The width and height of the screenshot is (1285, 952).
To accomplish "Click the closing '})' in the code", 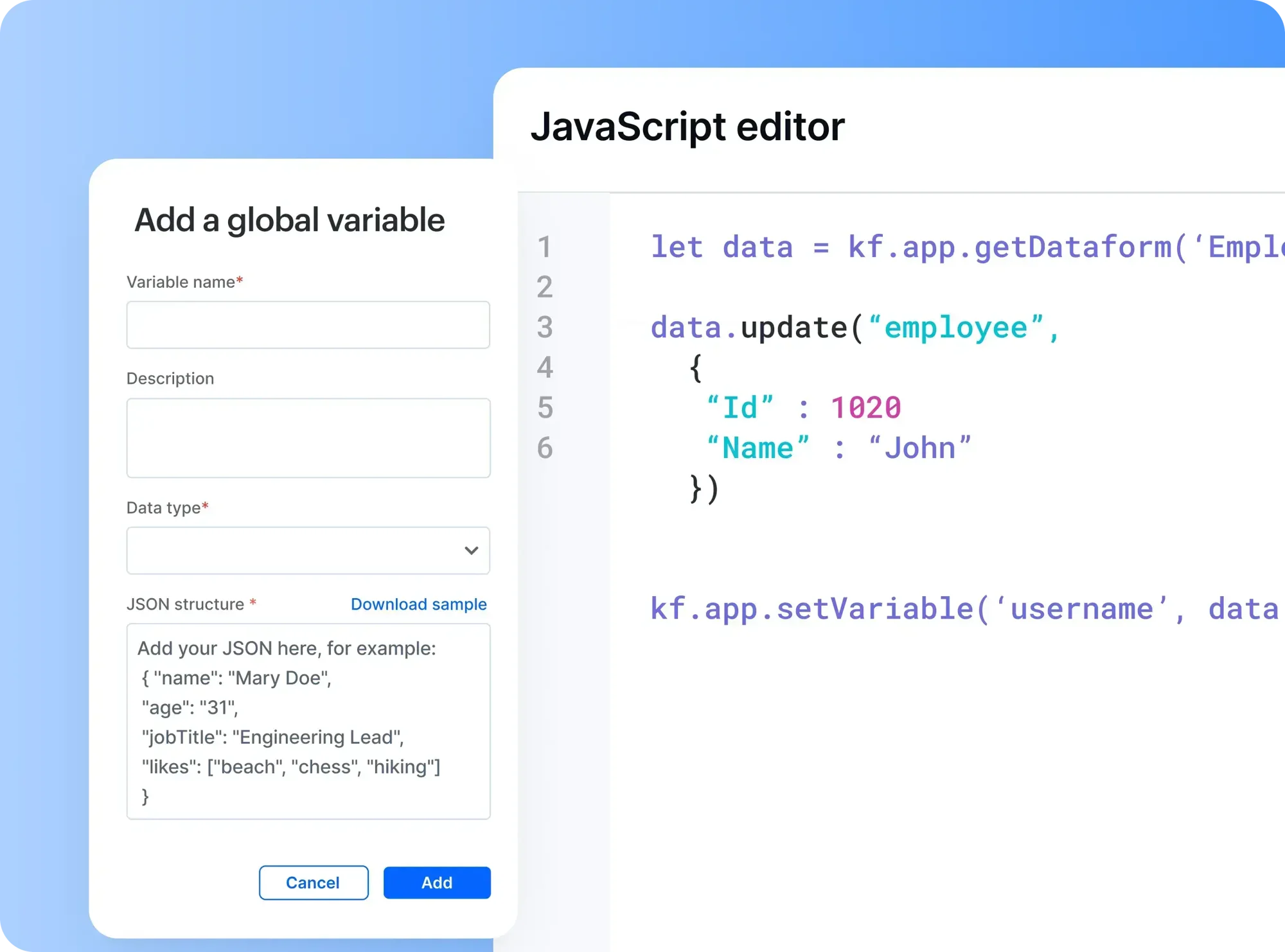I will coord(704,489).
